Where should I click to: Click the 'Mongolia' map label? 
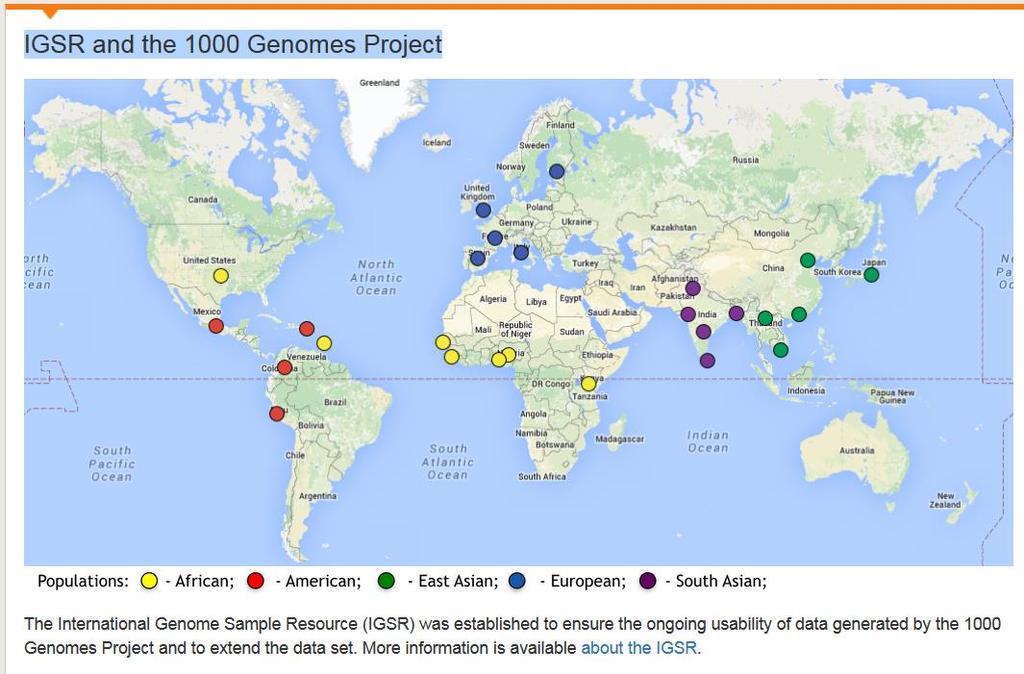(771, 233)
